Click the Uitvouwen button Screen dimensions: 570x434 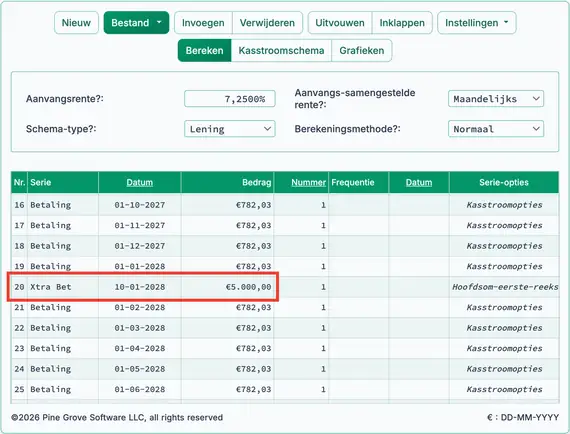click(340, 23)
